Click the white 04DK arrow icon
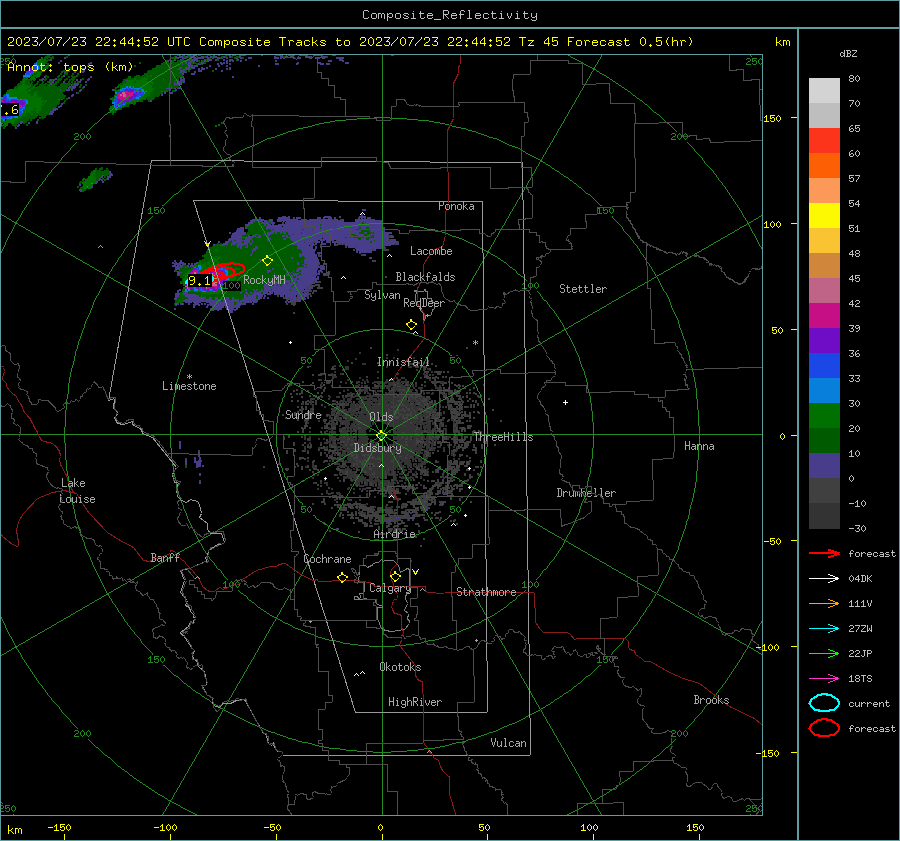This screenshot has width=900, height=841. click(x=824, y=579)
